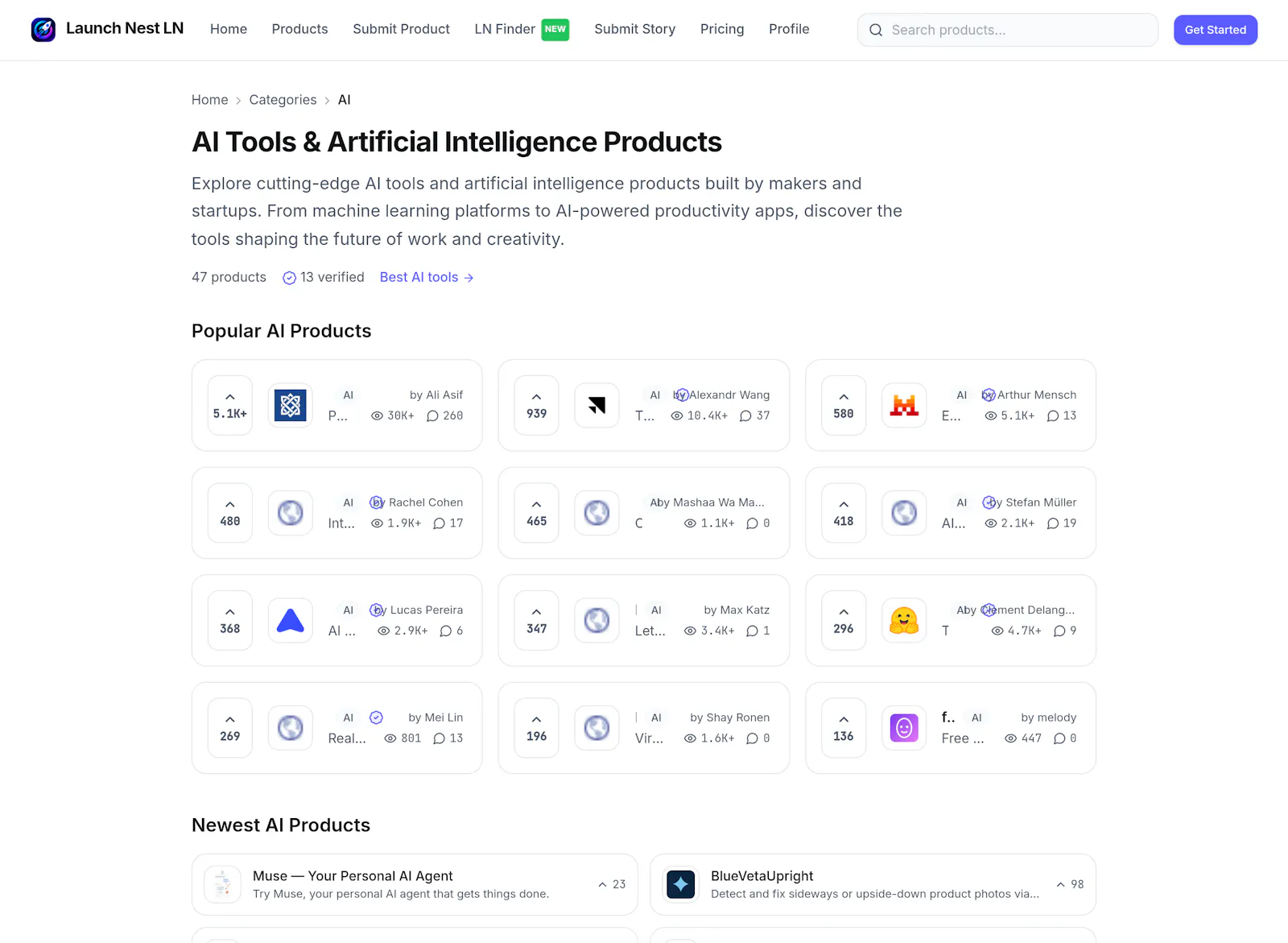This screenshot has height=943, width=1288.
Task: Click the AI tag in Ali Asif's card
Action: click(x=349, y=395)
